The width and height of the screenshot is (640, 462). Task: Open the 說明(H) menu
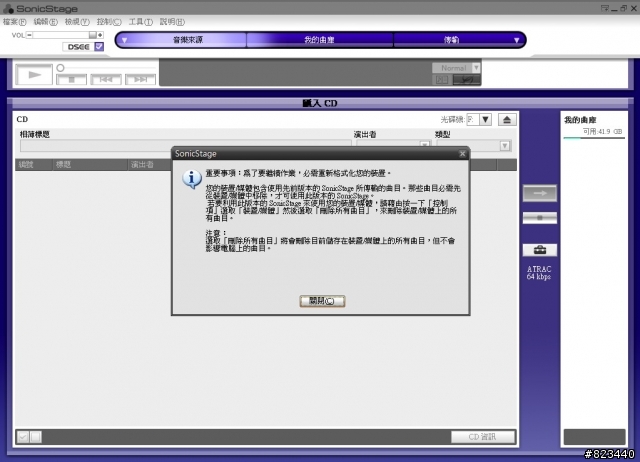click(172, 22)
